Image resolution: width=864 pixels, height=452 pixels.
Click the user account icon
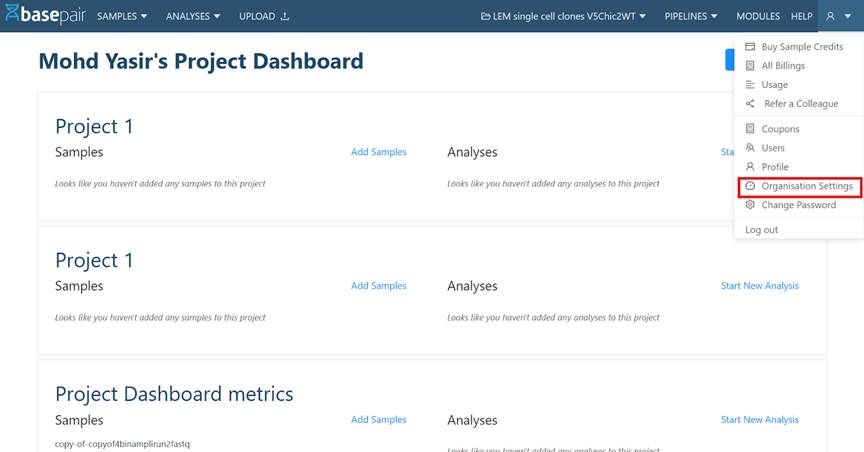point(830,17)
